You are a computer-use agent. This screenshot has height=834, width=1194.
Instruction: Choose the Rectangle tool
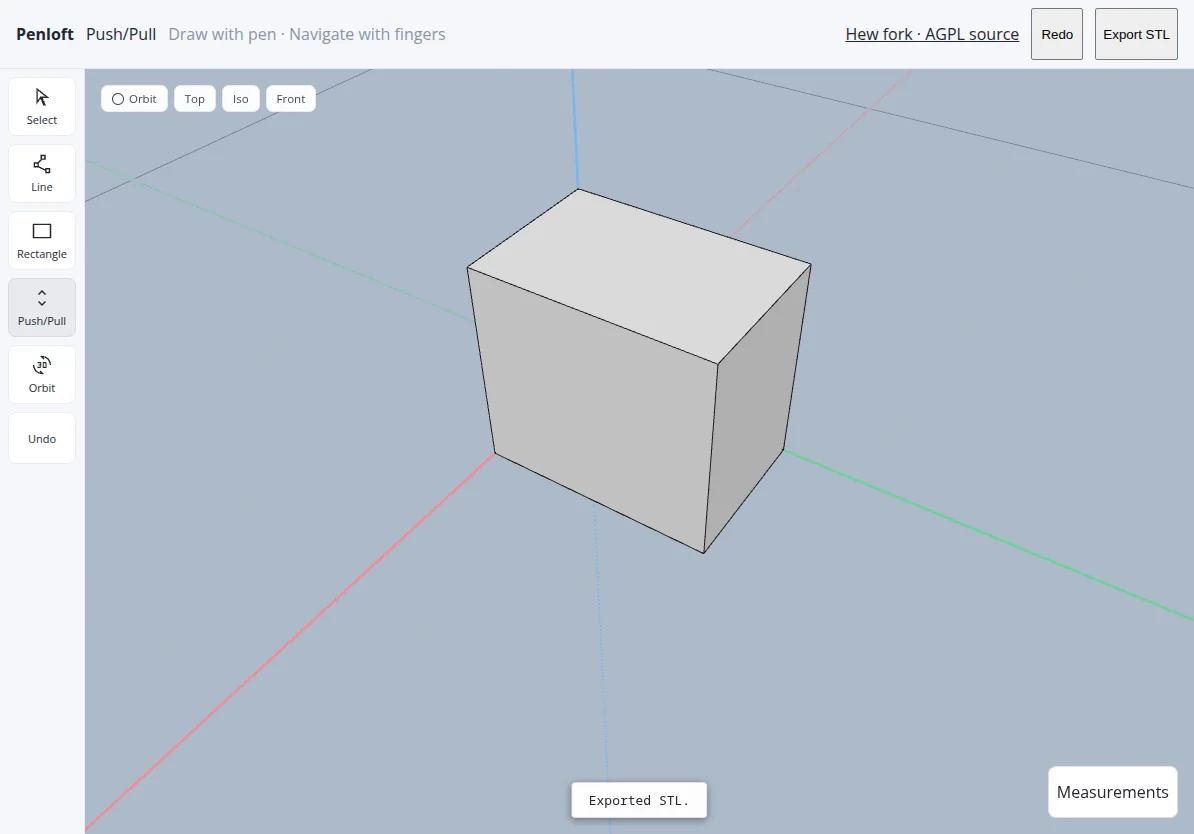(42, 241)
